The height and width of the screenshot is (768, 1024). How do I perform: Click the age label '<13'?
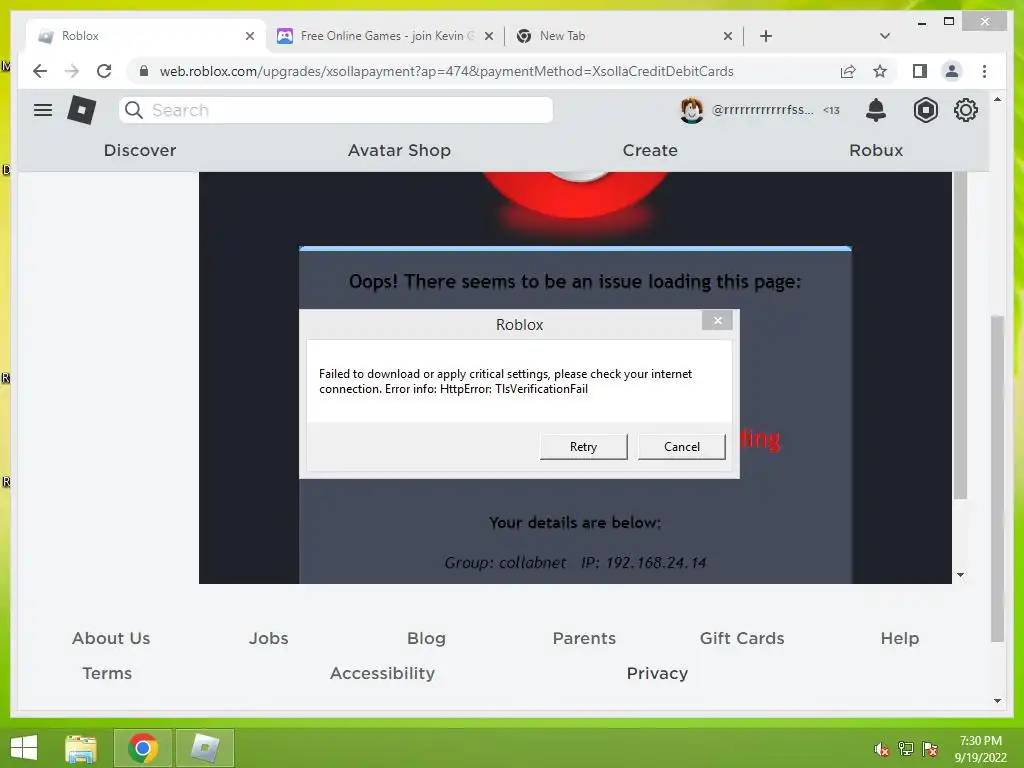tap(831, 110)
